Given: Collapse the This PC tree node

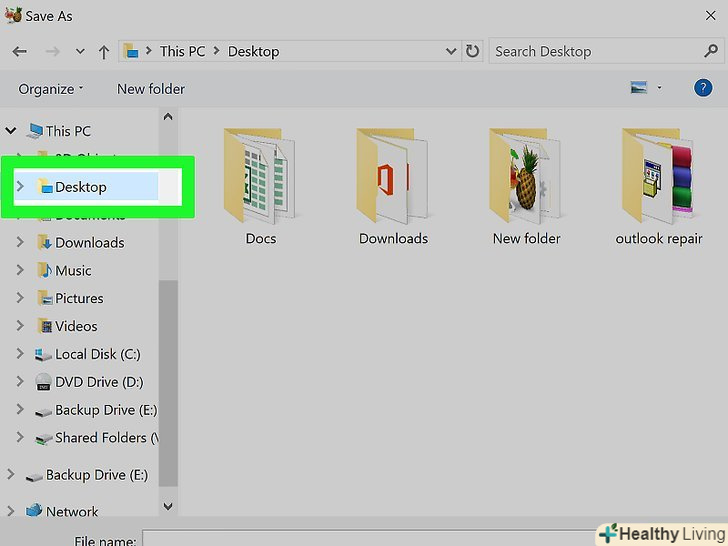Looking at the screenshot, I should [11, 131].
